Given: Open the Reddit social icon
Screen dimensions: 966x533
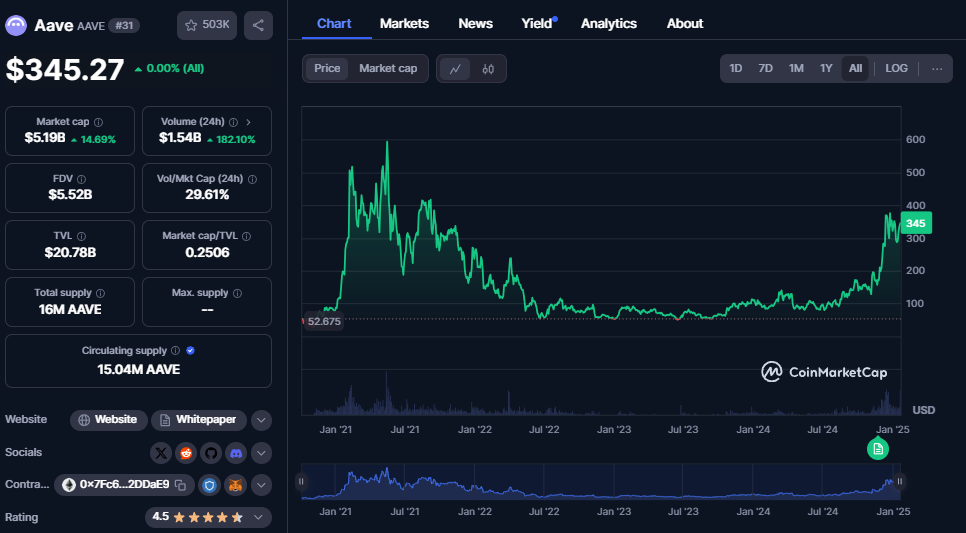Looking at the screenshot, I should coord(186,454).
